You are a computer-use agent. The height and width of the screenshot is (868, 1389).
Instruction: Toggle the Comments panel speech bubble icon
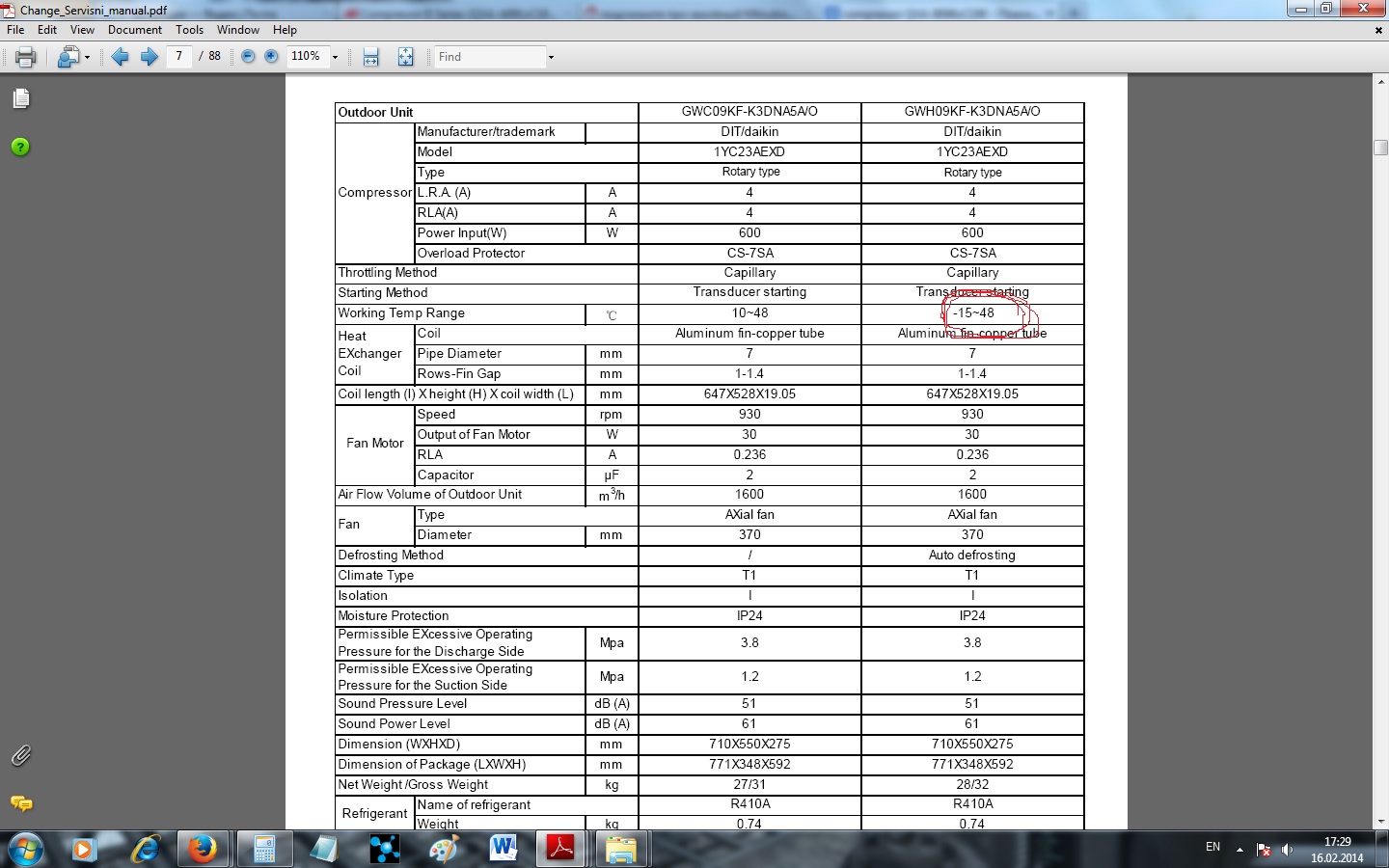click(x=20, y=803)
